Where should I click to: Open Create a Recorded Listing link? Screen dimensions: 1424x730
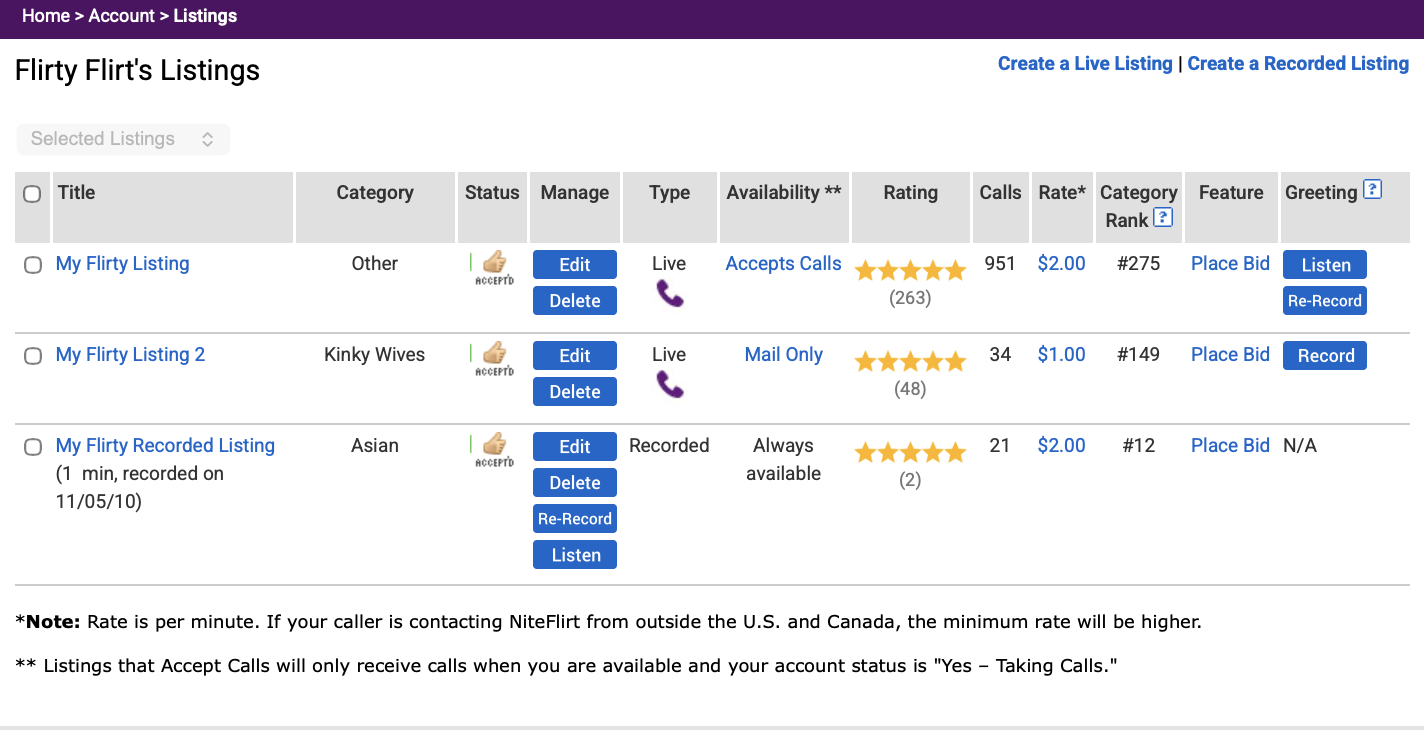(1298, 63)
